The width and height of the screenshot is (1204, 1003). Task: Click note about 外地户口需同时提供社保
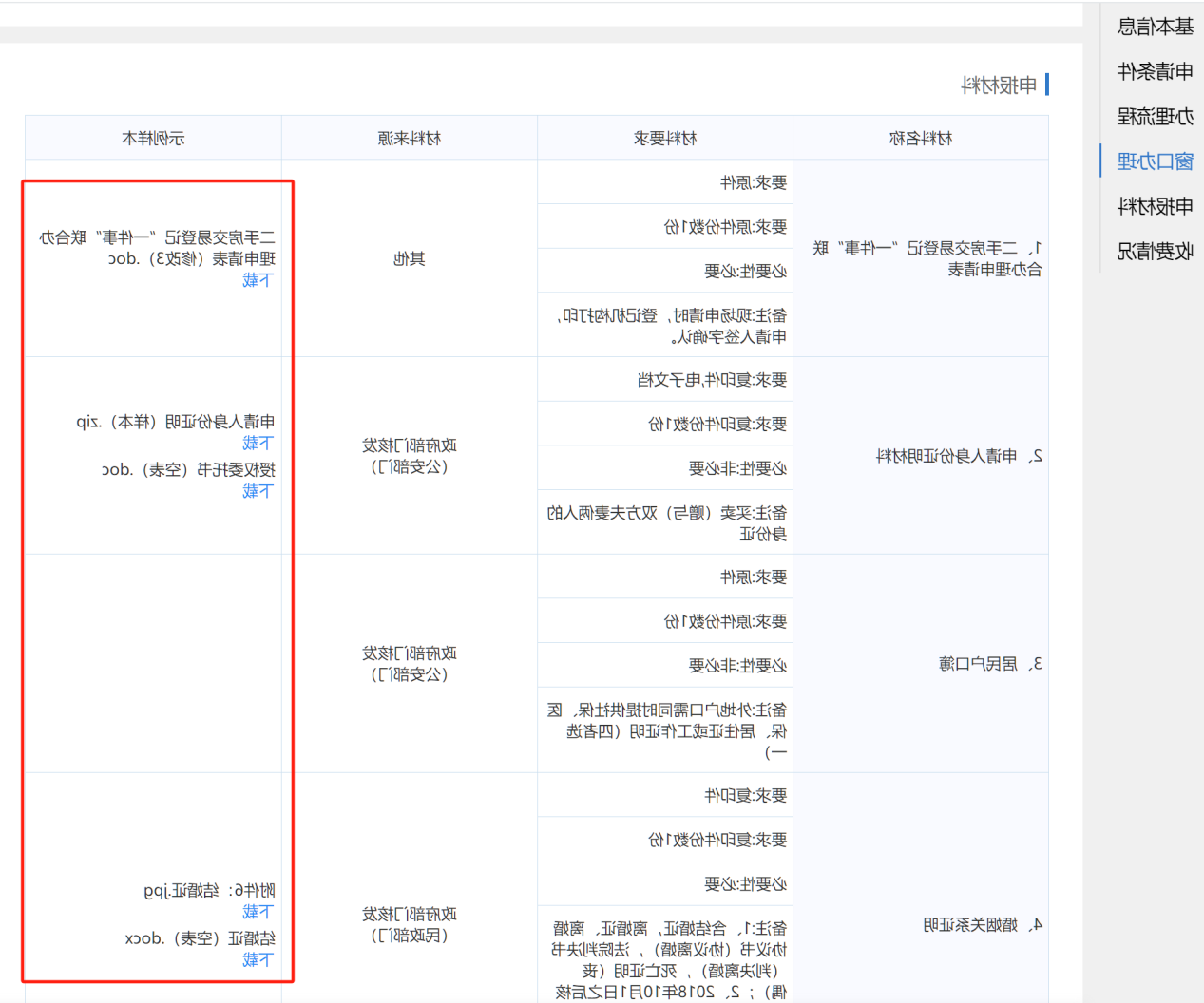pos(667,731)
